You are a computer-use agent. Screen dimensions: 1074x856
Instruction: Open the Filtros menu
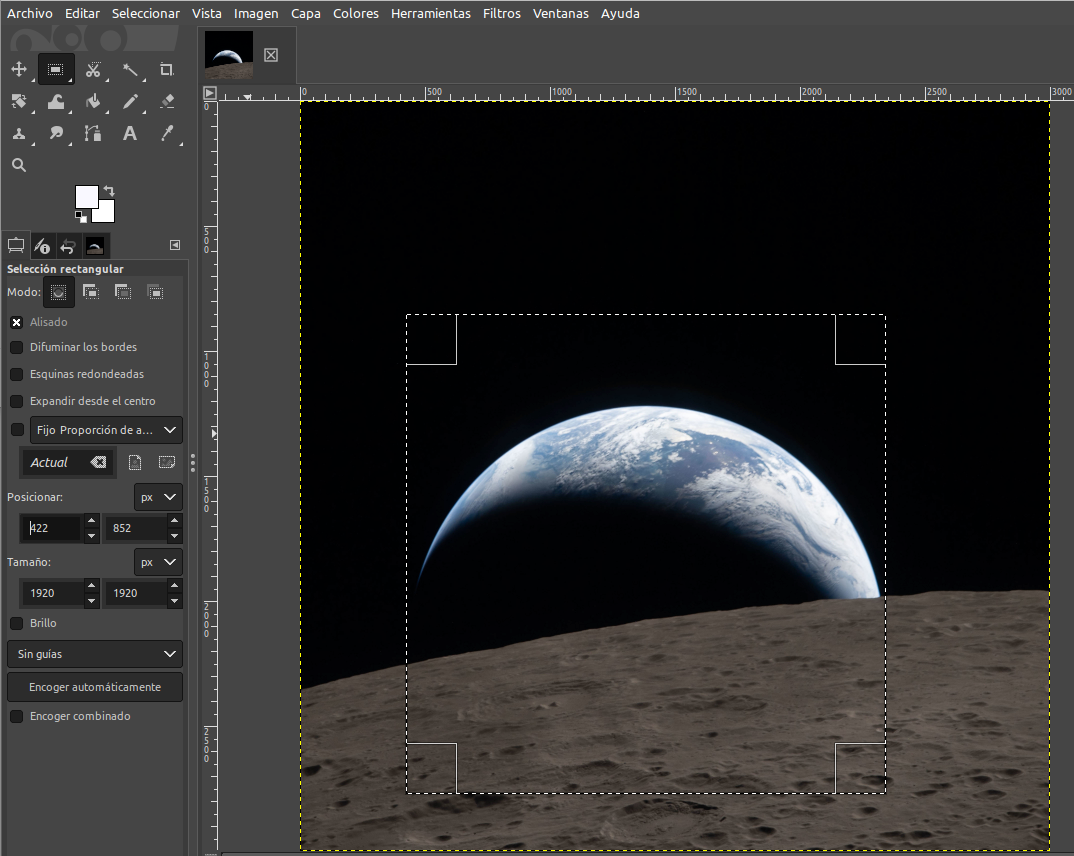tap(501, 14)
